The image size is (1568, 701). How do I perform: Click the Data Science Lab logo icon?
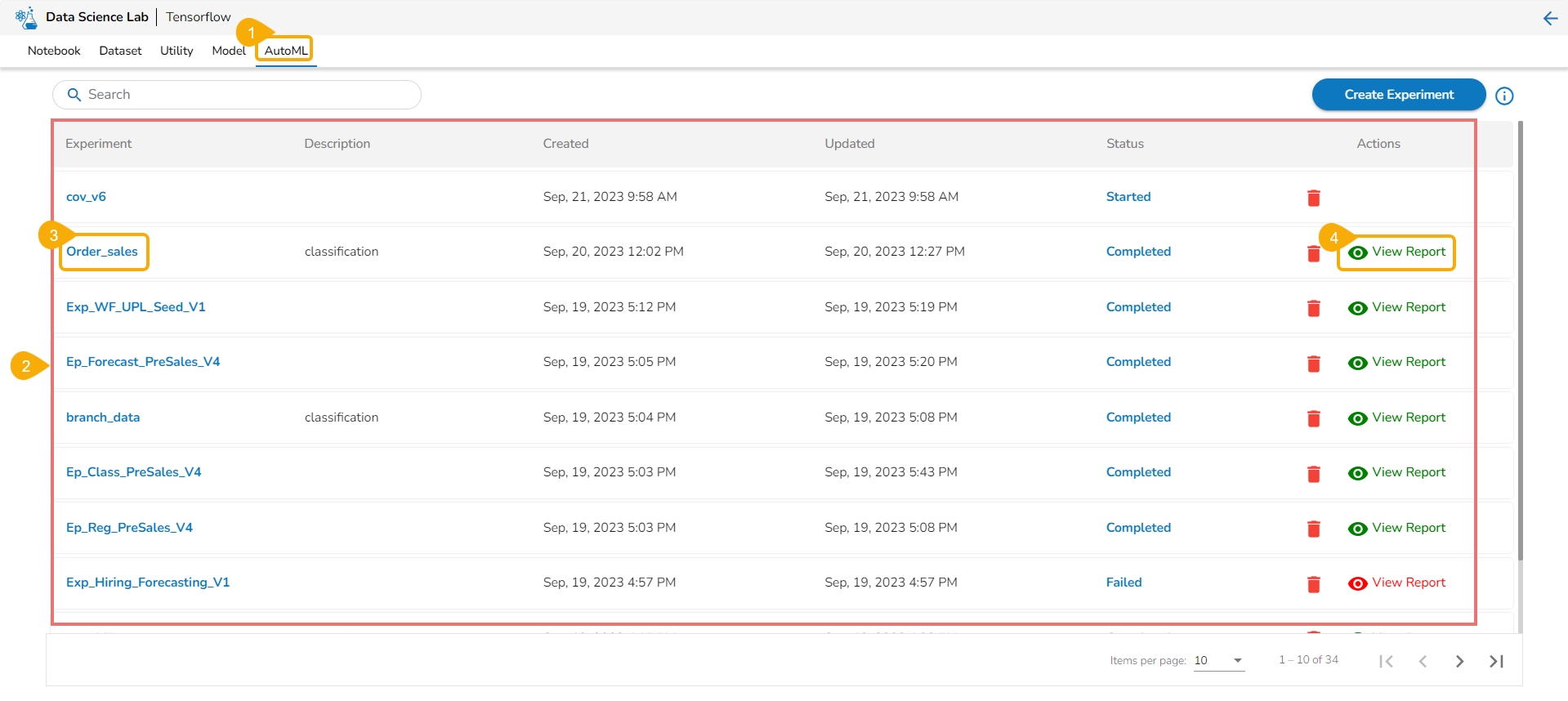(x=26, y=17)
